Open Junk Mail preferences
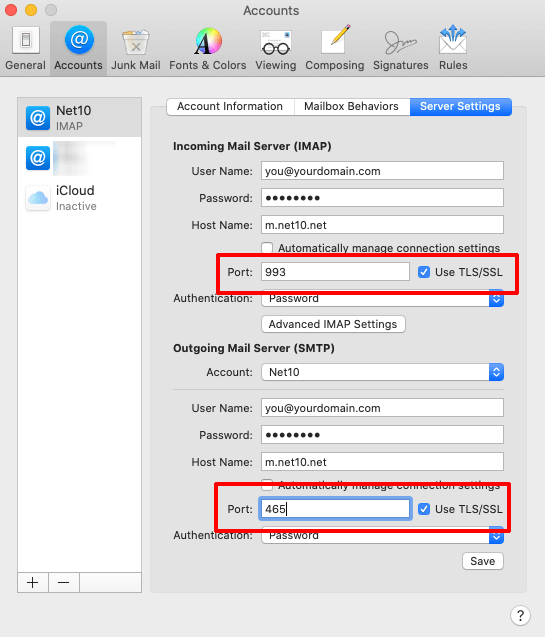 (136, 48)
